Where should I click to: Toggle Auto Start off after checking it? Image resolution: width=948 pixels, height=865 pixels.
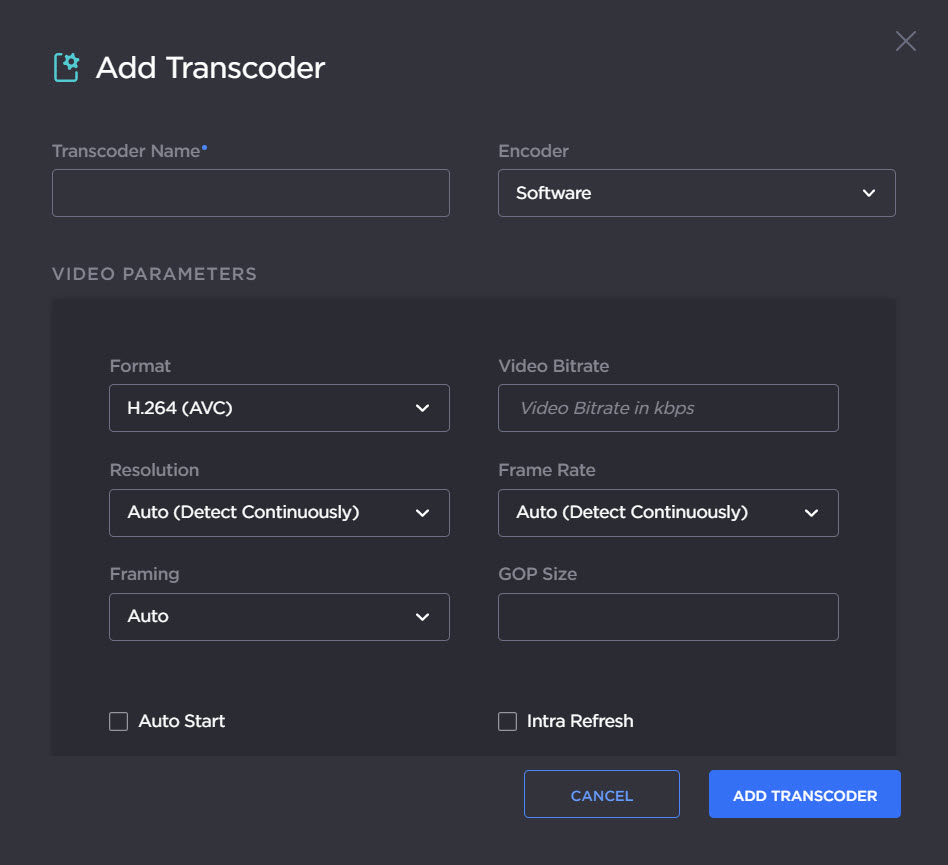pyautogui.click(x=118, y=721)
